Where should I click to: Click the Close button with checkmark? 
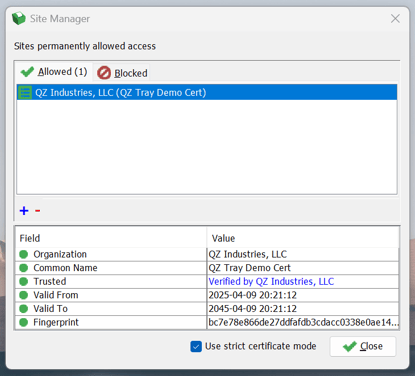click(x=363, y=346)
